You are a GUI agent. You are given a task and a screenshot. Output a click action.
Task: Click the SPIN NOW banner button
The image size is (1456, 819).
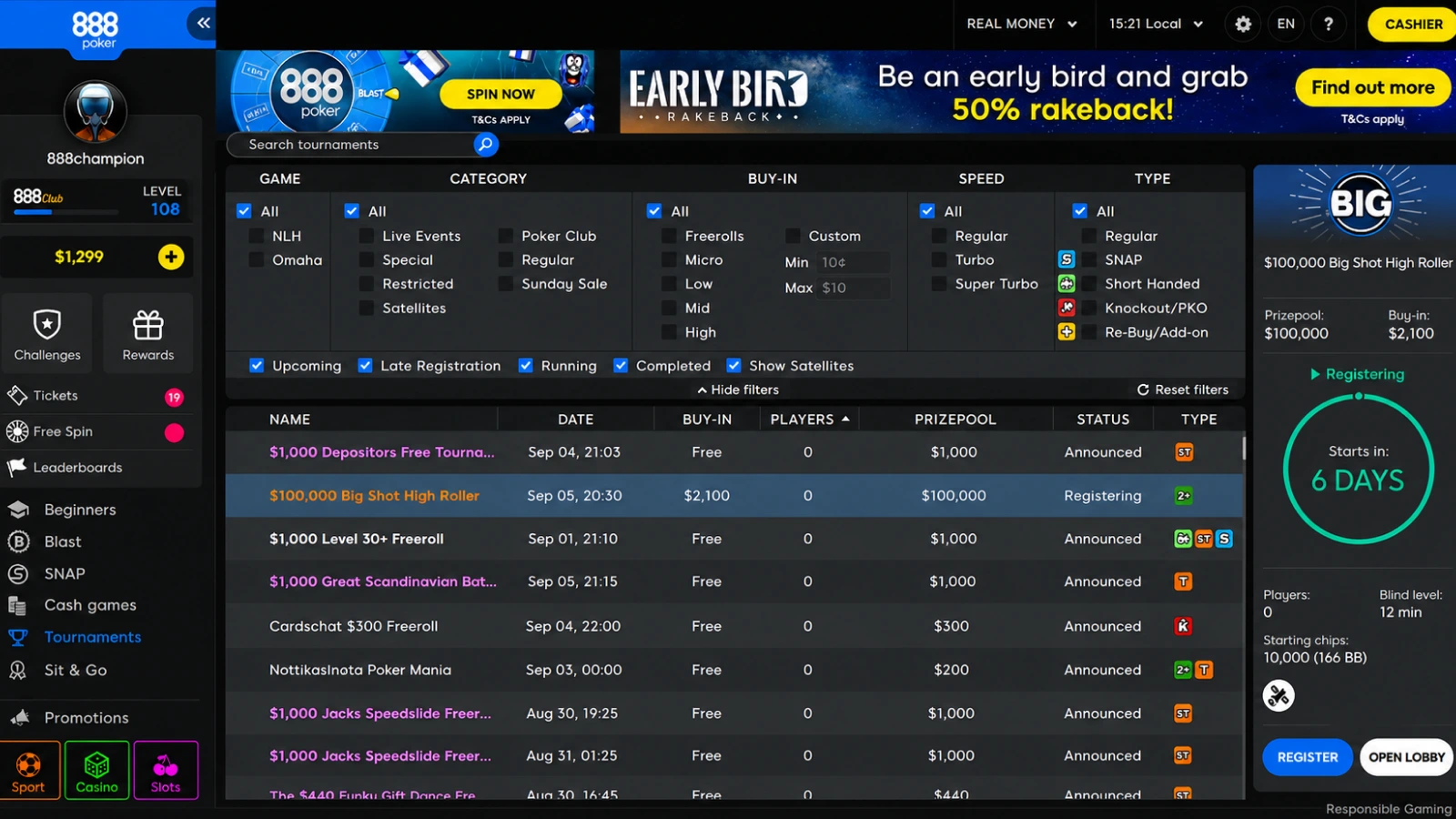500,94
